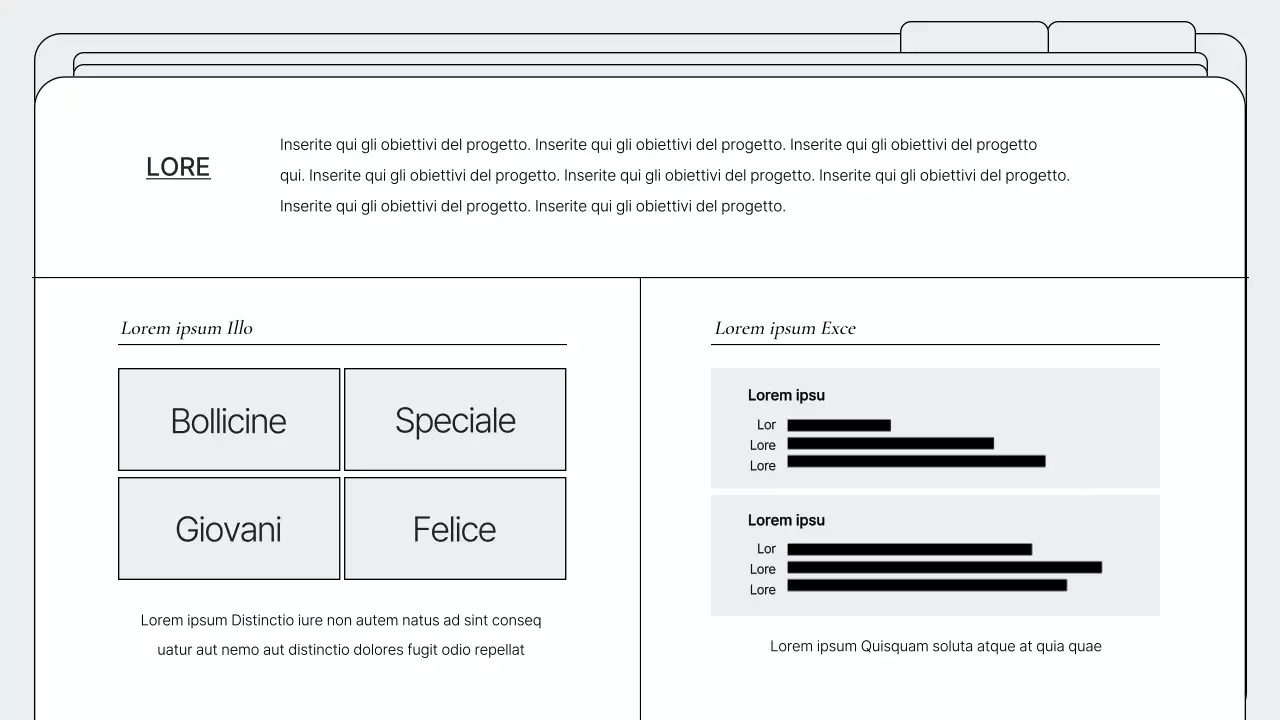
Task: Select the shortest bar in the upper chart
Action: pos(838,425)
